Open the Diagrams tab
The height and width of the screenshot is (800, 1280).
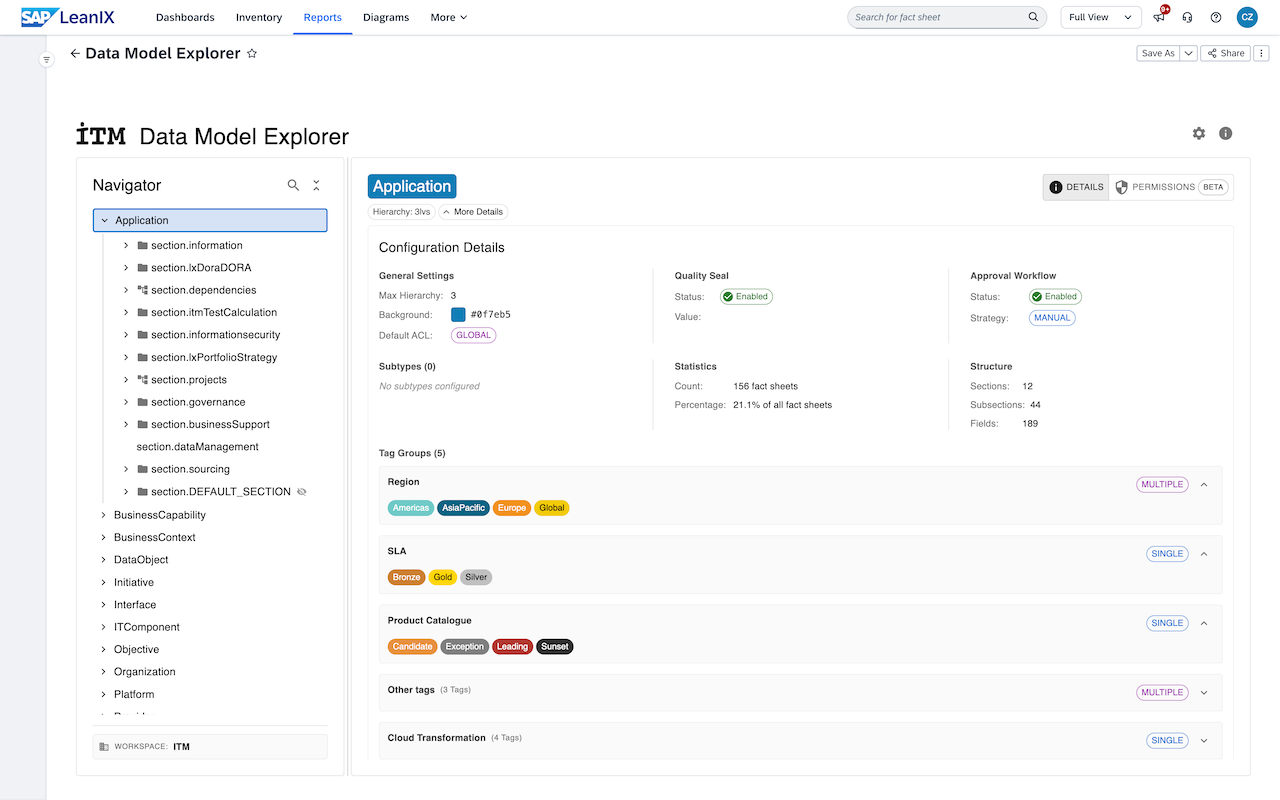point(386,17)
